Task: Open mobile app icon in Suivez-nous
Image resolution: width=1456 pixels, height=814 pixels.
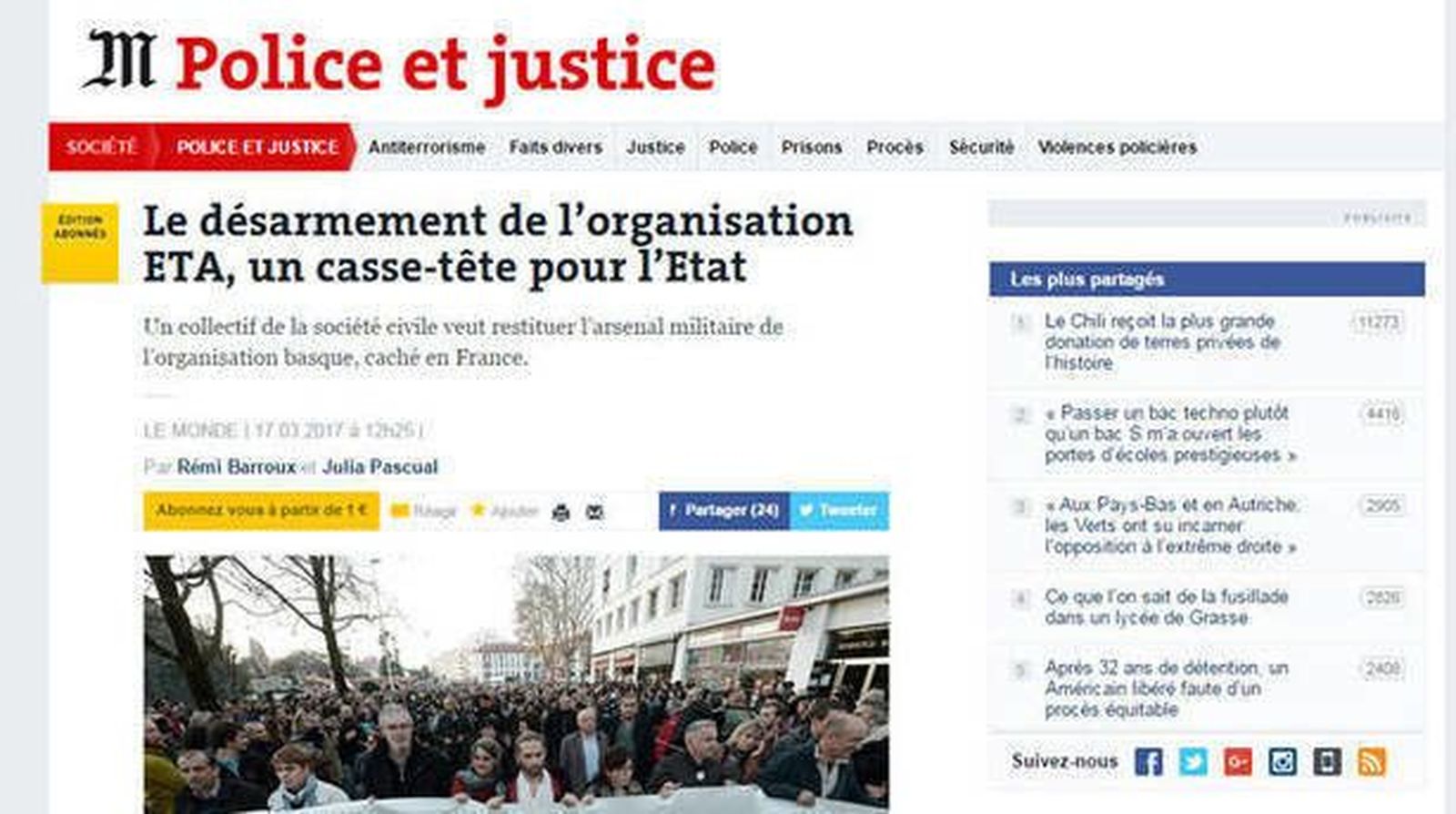Action: (1327, 761)
